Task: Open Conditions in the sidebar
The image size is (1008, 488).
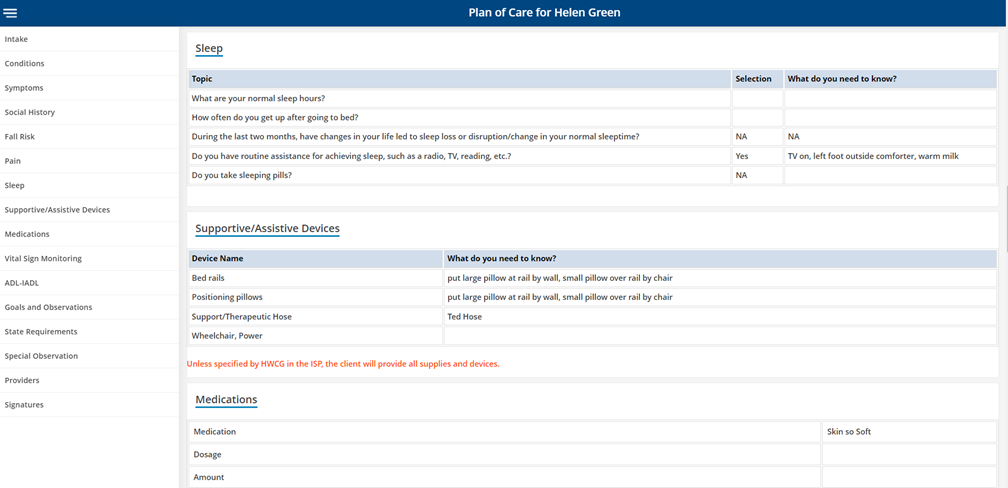Action: click(x=25, y=63)
